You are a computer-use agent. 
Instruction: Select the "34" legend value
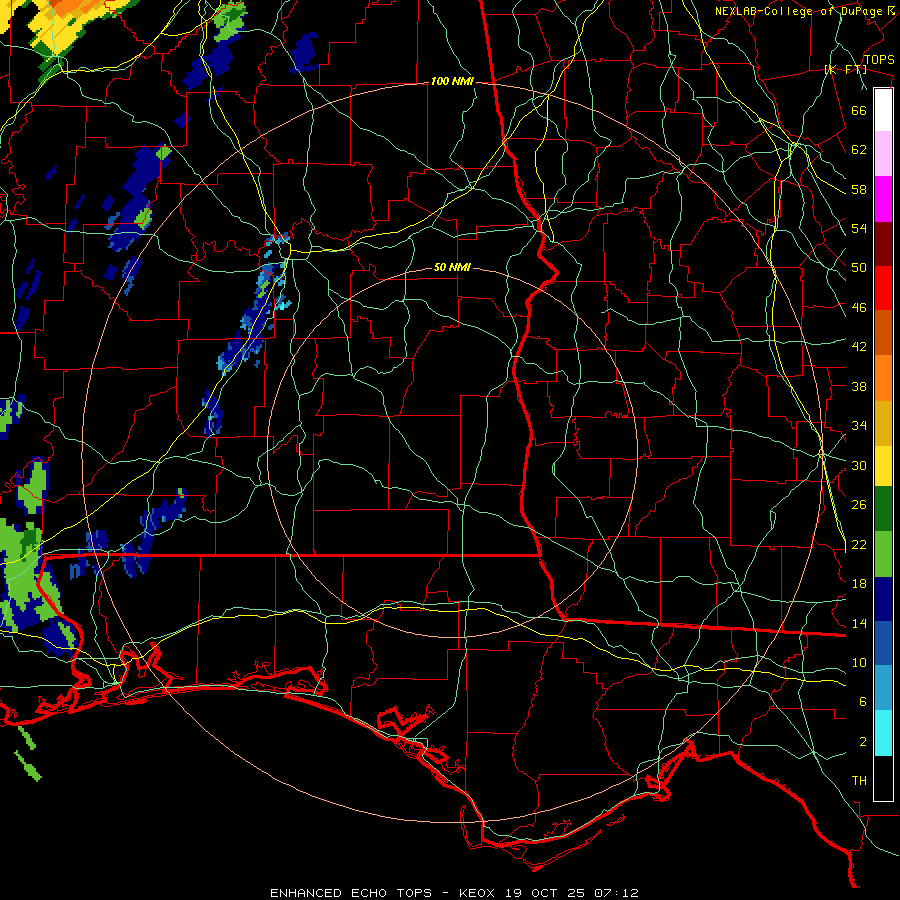click(859, 425)
